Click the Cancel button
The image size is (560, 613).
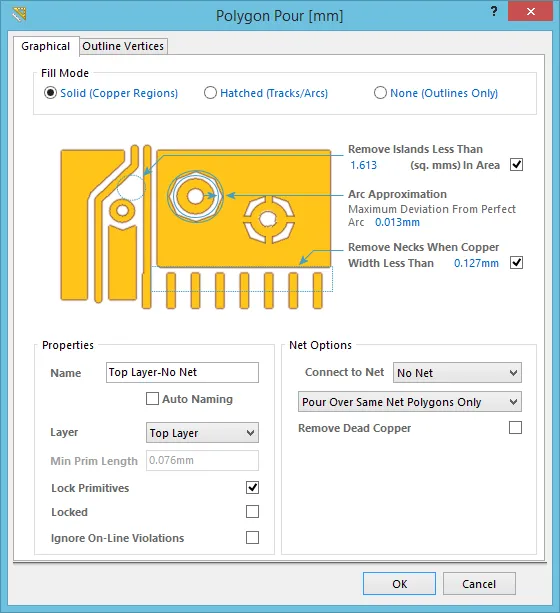click(x=479, y=584)
